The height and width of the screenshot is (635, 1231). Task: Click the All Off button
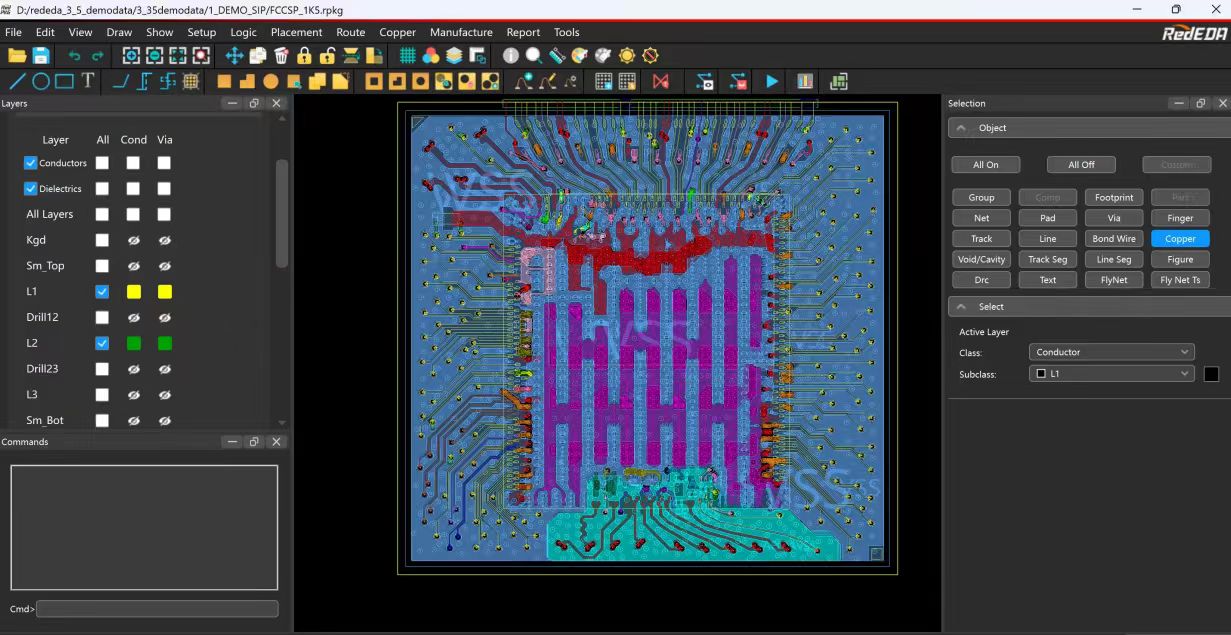point(1080,165)
